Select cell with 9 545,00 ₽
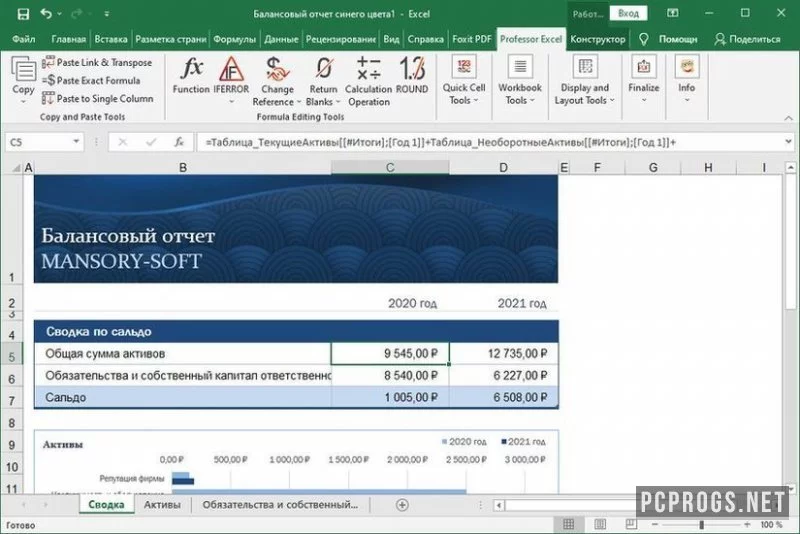This screenshot has height=534, width=800. tap(390, 353)
